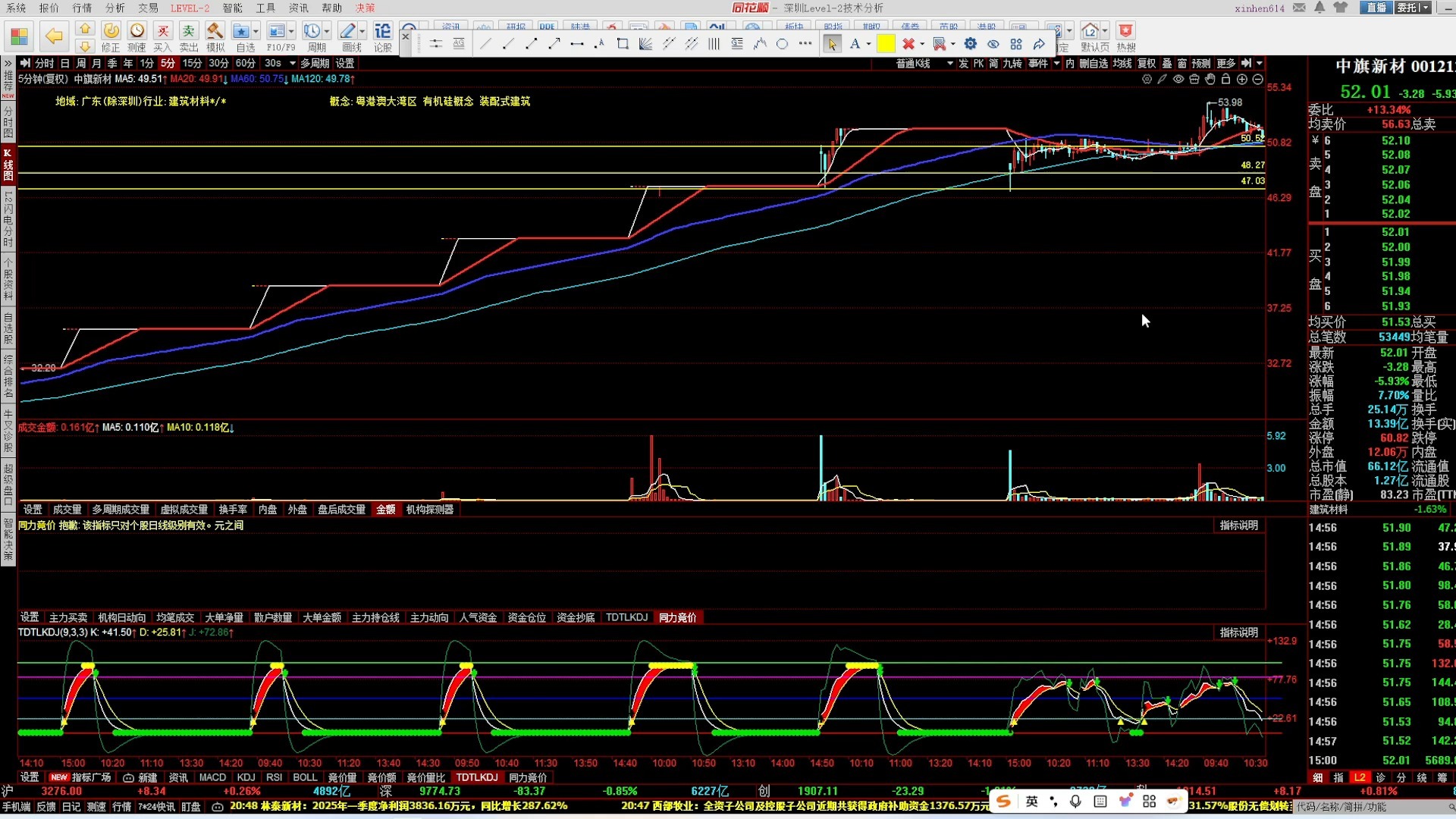The height and width of the screenshot is (819, 1456).
Task: Click the chart lock icon
Action: point(1225,79)
